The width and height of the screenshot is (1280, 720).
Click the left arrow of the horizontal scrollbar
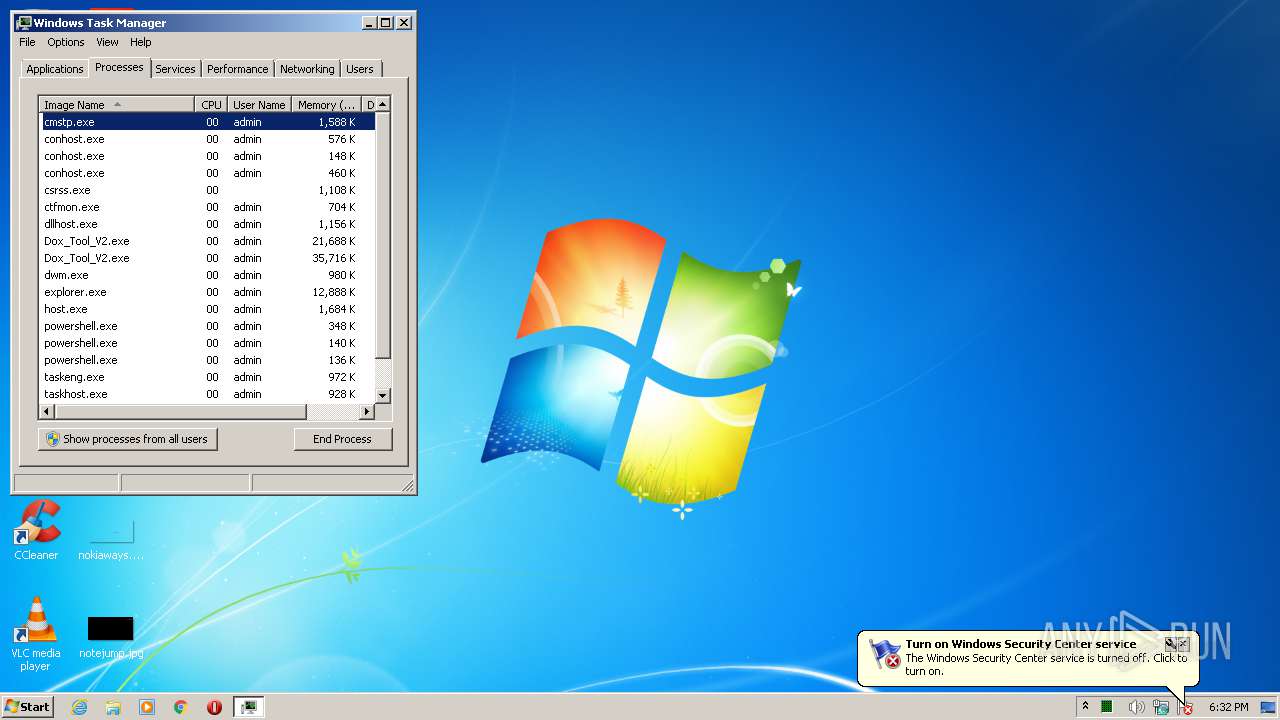pyautogui.click(x=46, y=411)
